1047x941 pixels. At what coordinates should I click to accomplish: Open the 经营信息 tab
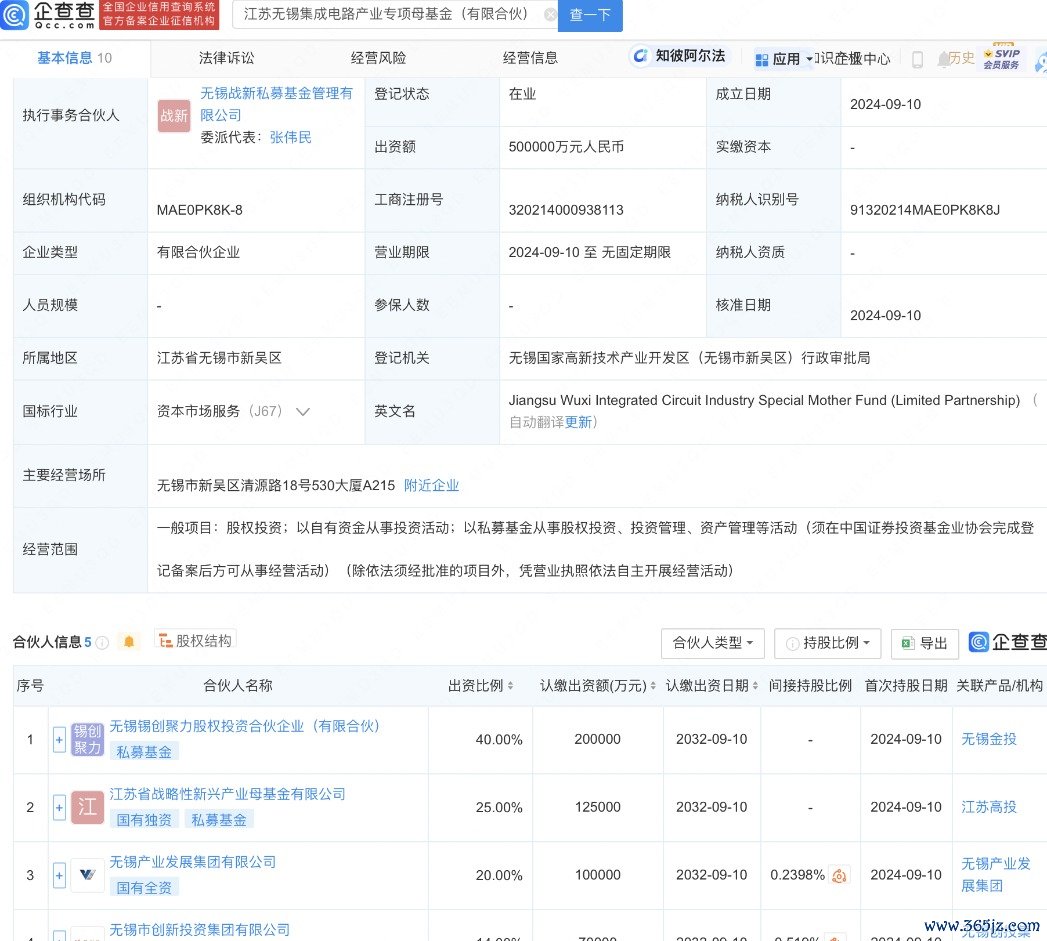click(x=530, y=58)
